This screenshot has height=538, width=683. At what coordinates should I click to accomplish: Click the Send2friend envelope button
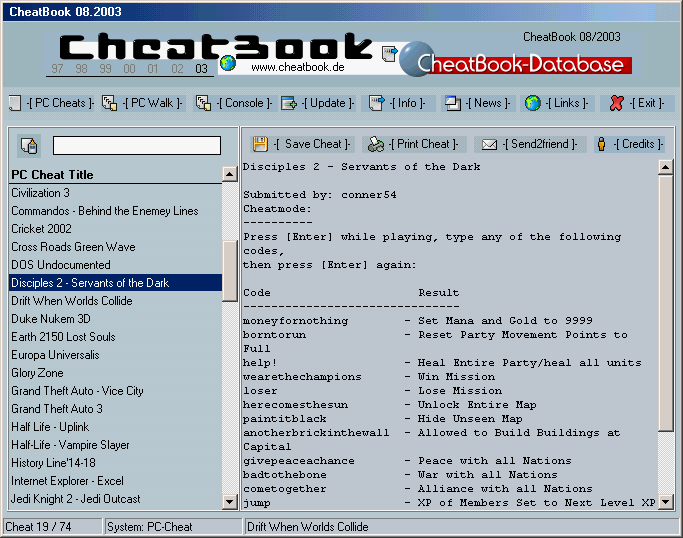pos(489,144)
